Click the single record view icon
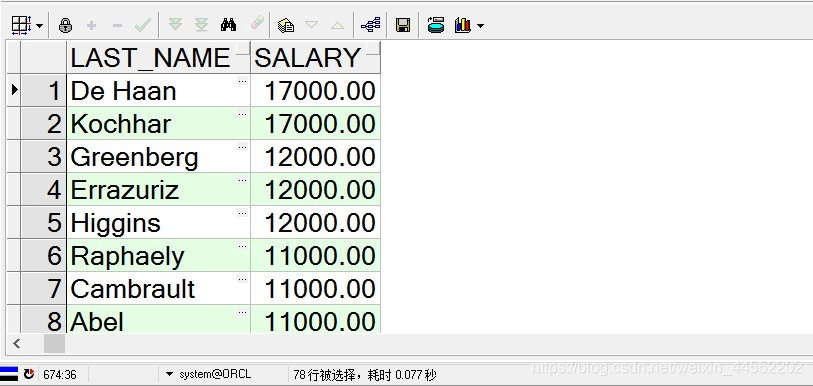Viewport: 813px width, 386px height. coord(436,24)
